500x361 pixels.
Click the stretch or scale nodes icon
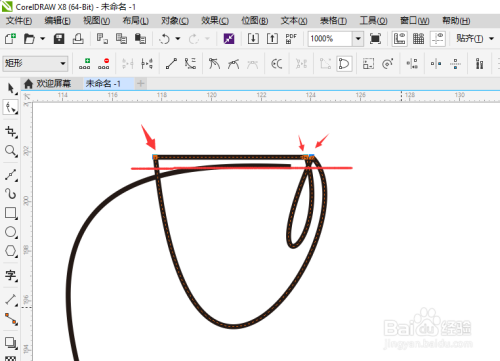[368, 63]
